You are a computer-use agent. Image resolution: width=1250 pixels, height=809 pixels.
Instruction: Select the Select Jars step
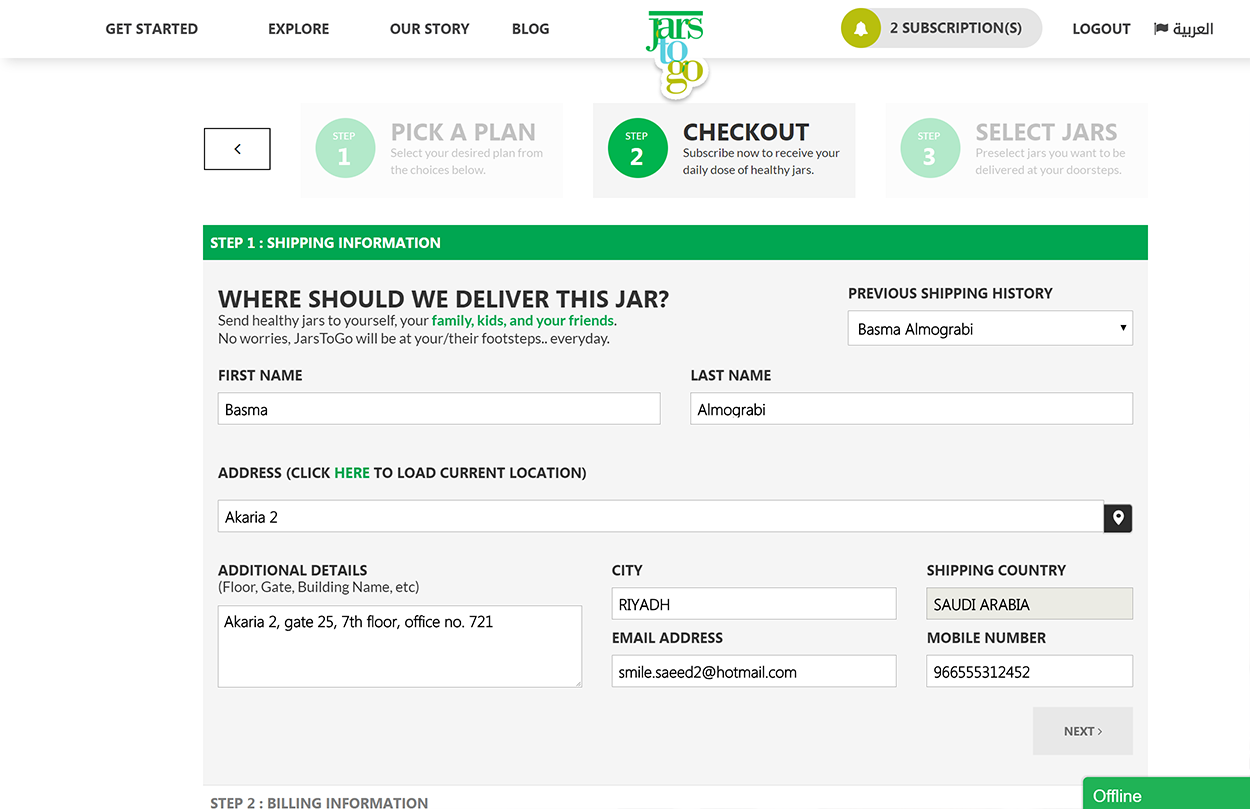pyautogui.click(x=1016, y=150)
